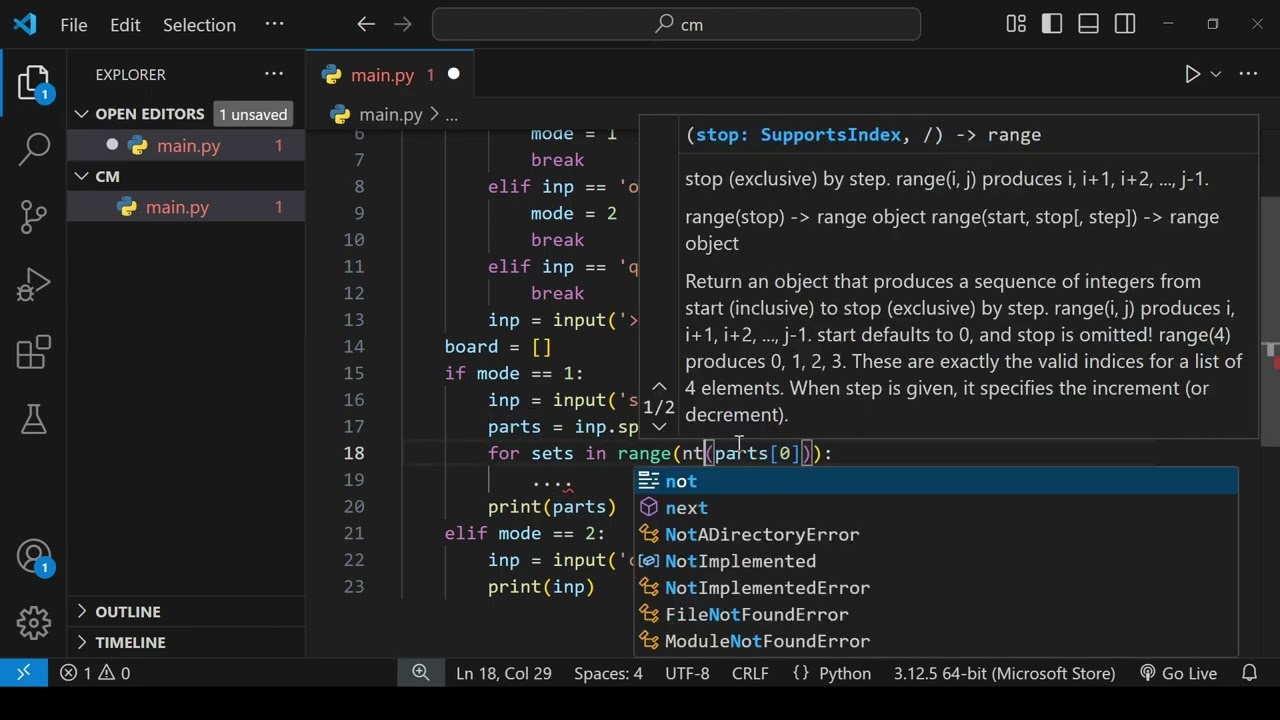Click print(inp) on line 23

pos(541,587)
